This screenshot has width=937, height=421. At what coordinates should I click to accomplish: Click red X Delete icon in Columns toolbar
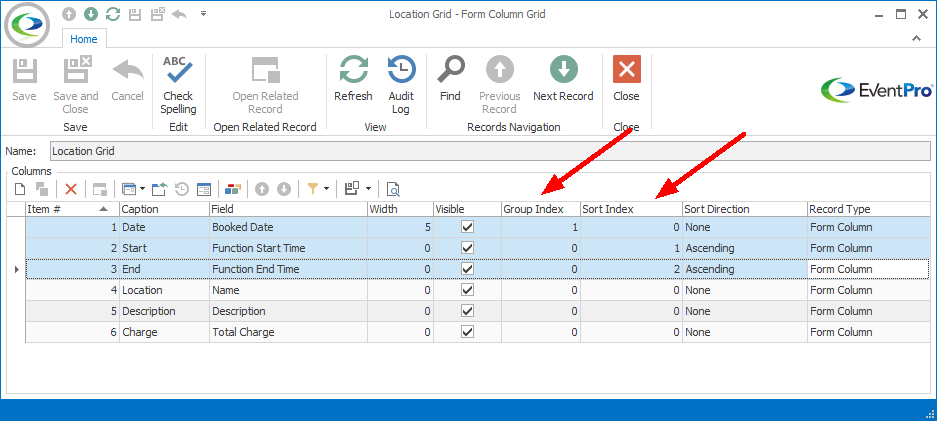(71, 189)
